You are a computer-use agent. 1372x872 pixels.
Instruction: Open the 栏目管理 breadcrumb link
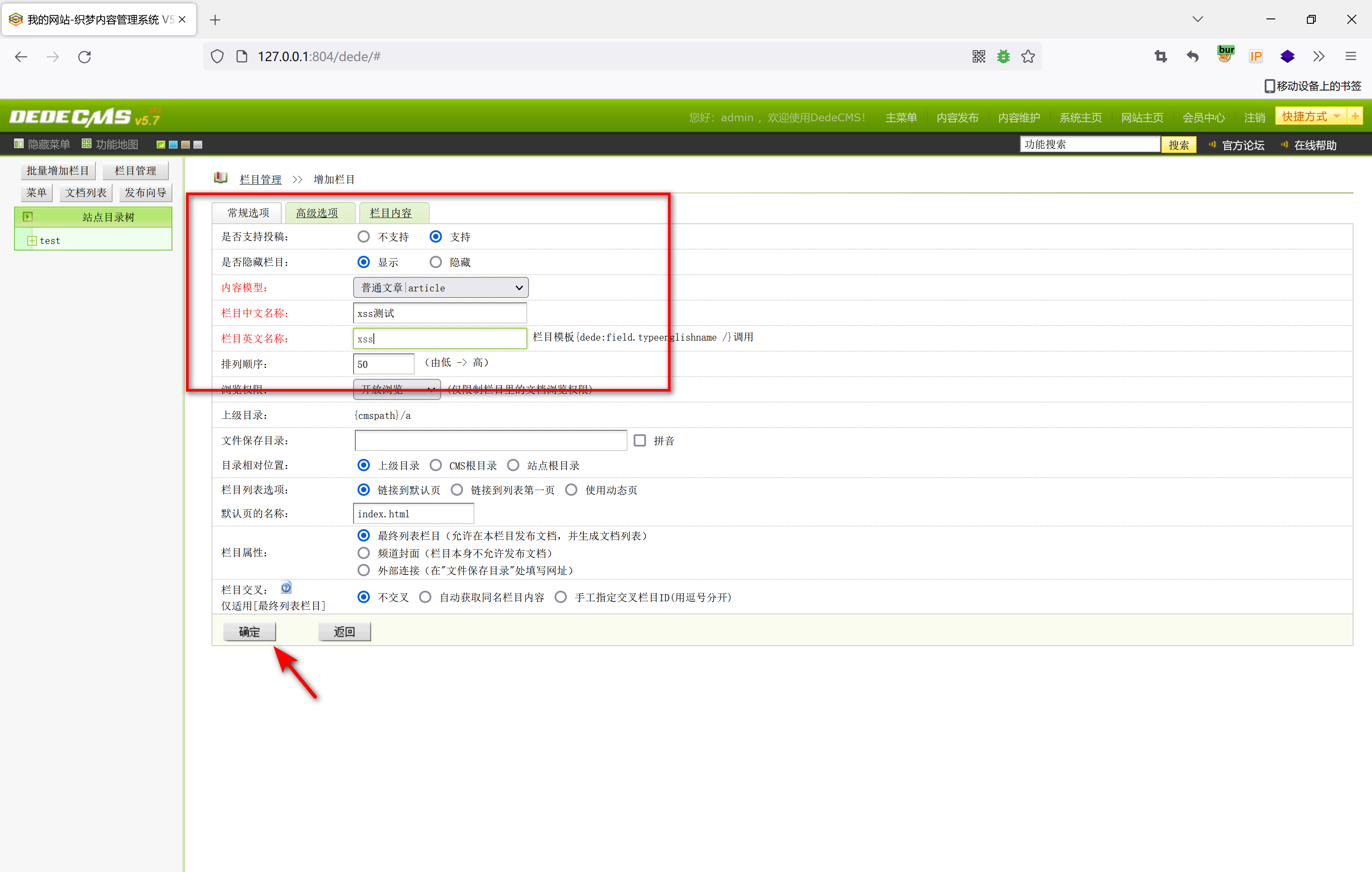pyautogui.click(x=260, y=179)
